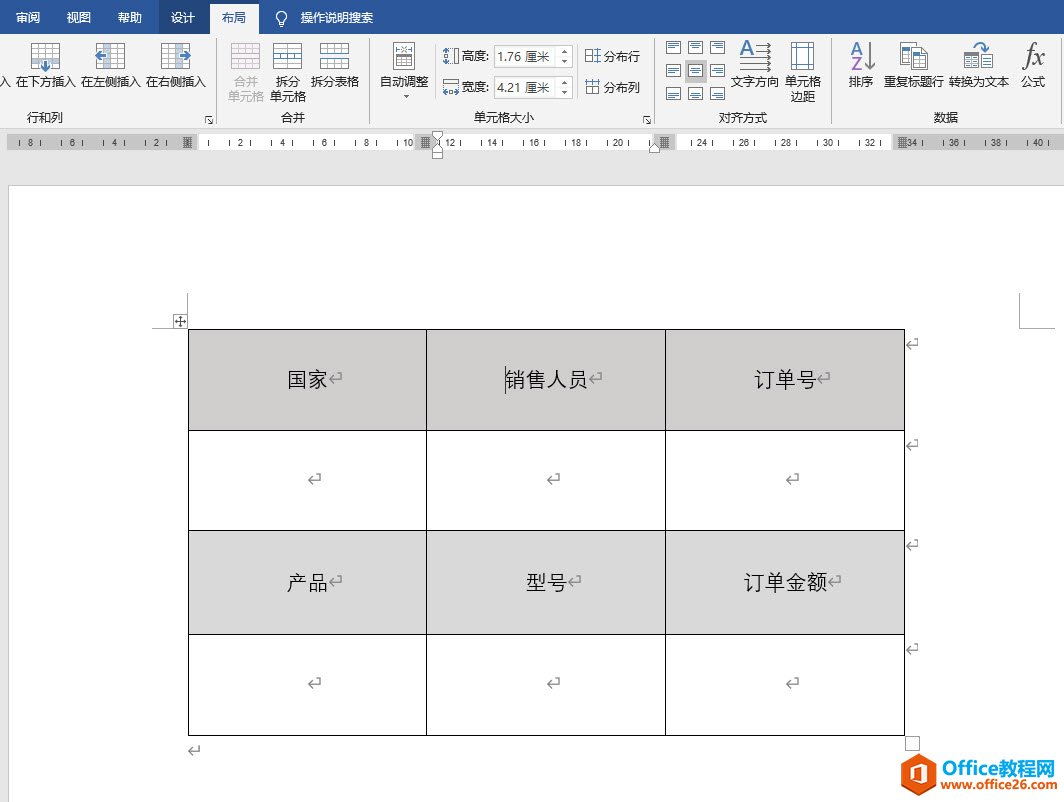
Task: Select the 布局 tab
Action: coord(234,18)
